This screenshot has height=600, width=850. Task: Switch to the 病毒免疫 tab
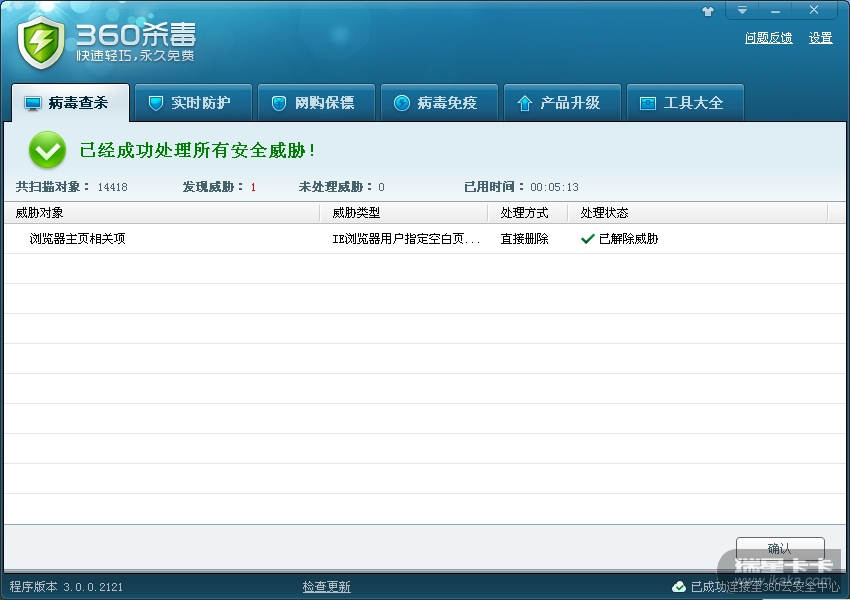pyautogui.click(x=439, y=102)
